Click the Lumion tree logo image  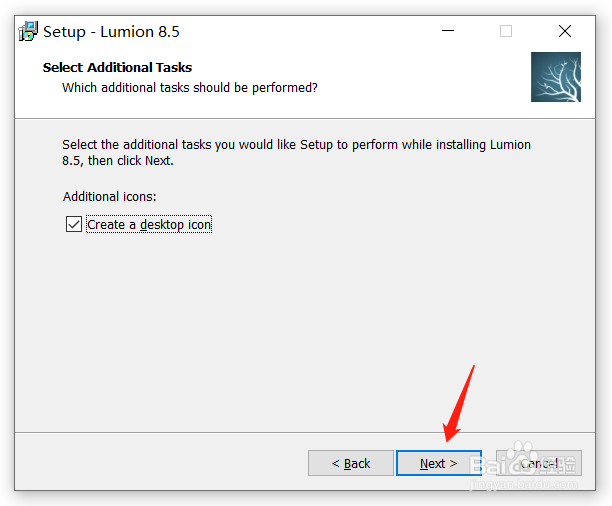pyautogui.click(x=556, y=77)
